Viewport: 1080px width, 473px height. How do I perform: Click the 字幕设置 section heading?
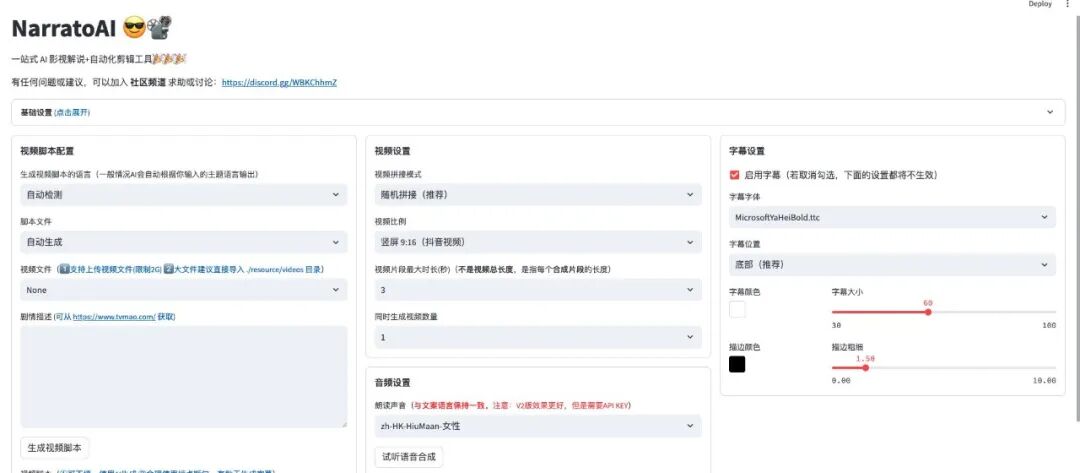(x=747, y=151)
